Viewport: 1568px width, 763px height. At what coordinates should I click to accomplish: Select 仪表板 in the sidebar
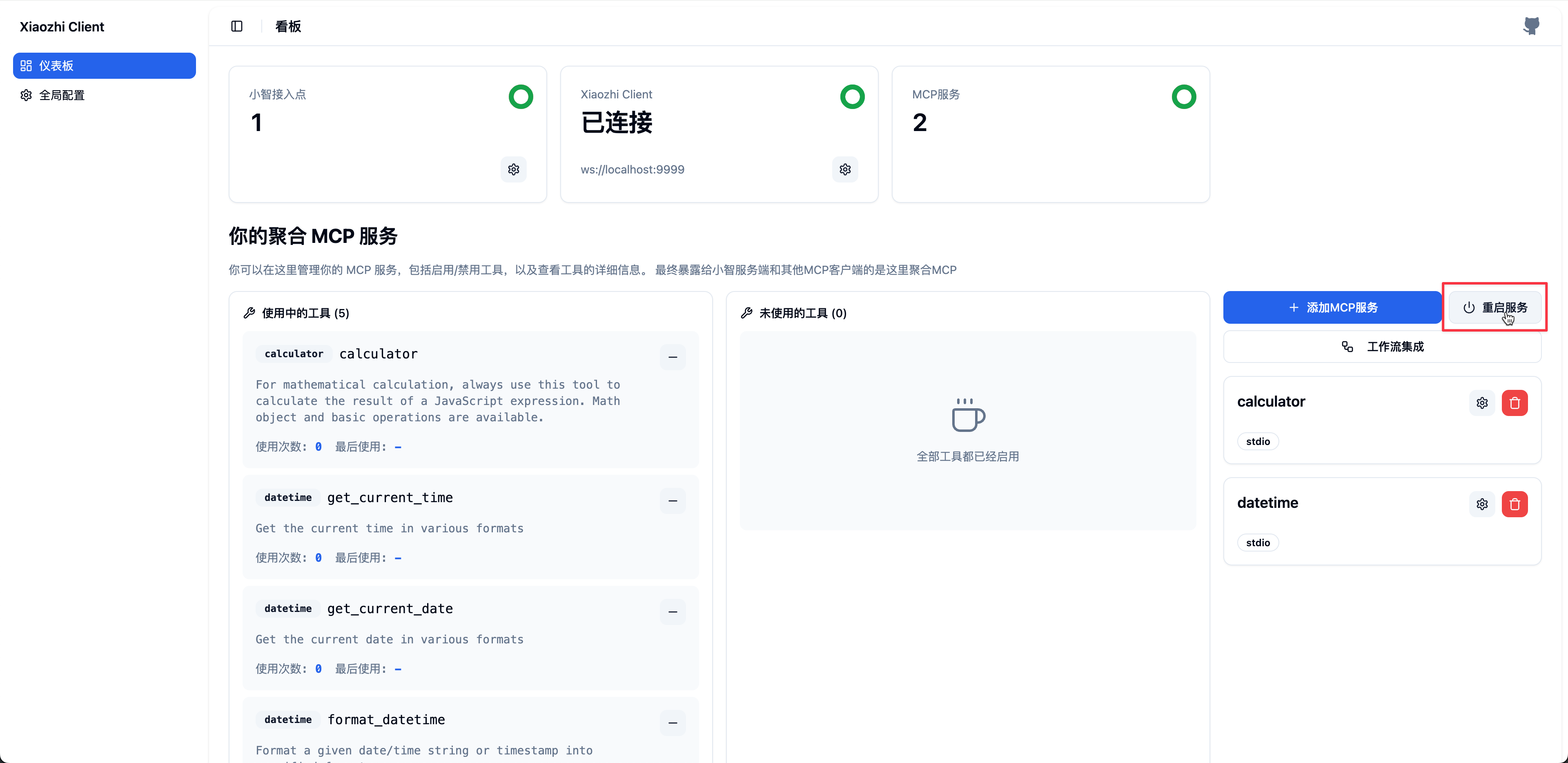104,66
